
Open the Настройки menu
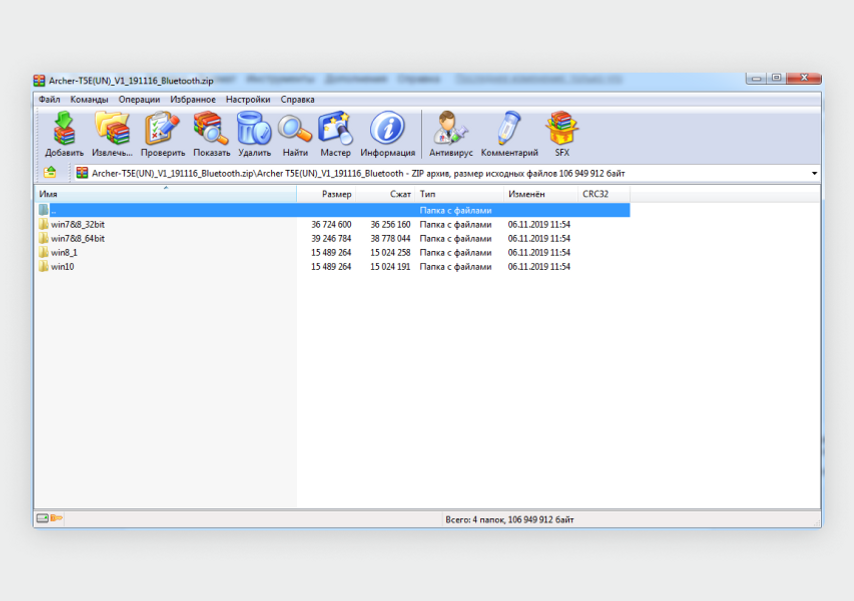point(248,100)
